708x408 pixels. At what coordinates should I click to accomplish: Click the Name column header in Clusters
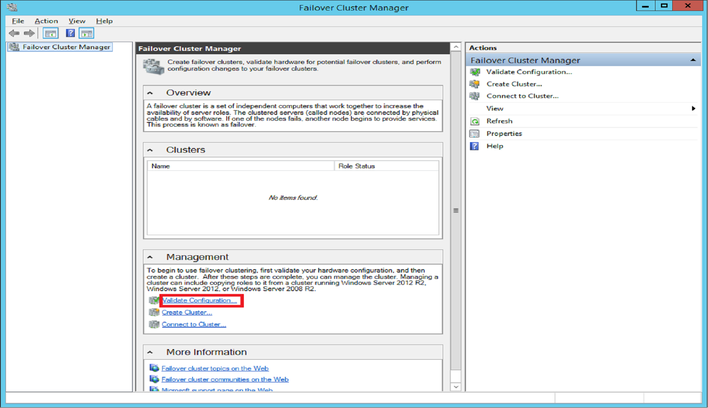click(241, 166)
